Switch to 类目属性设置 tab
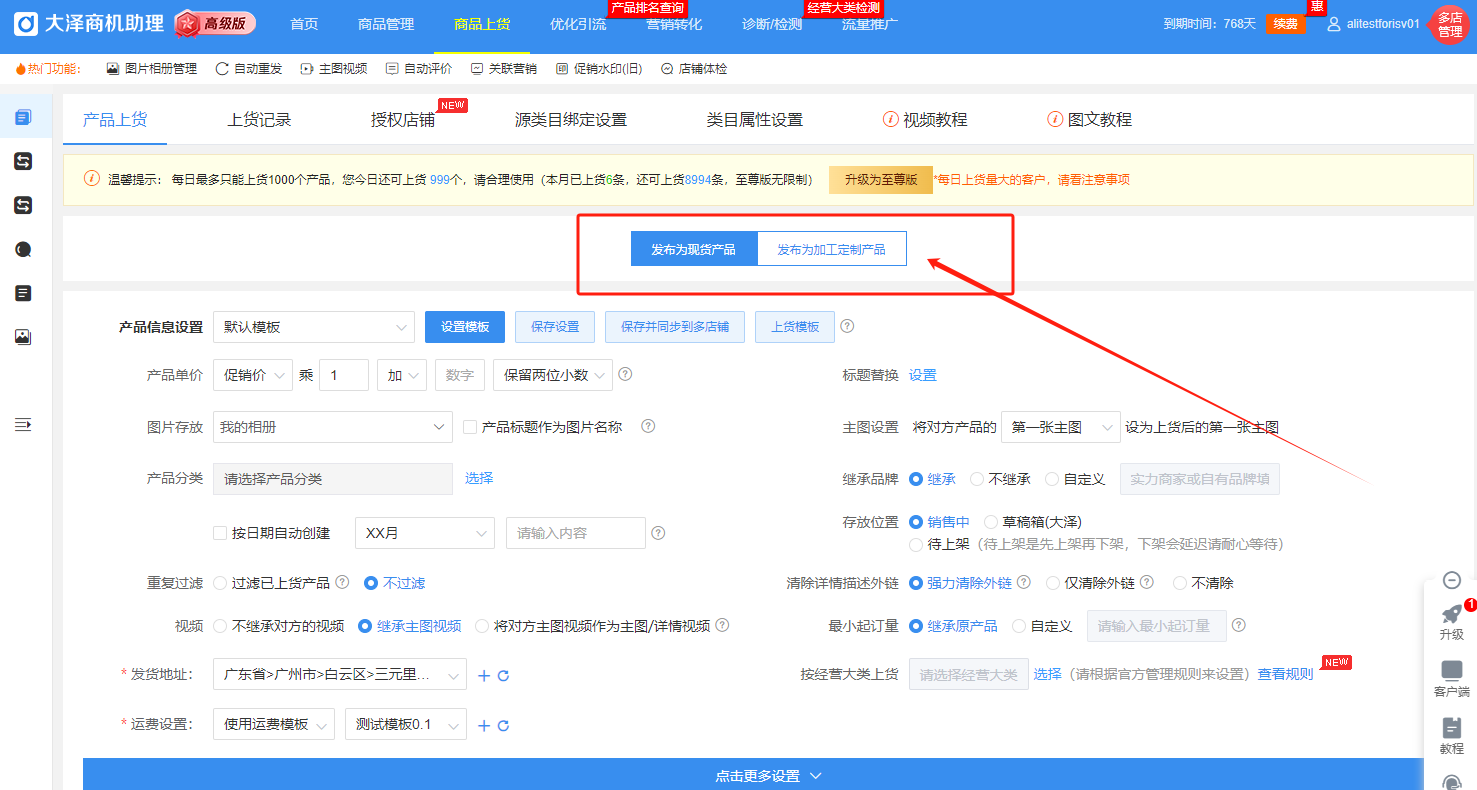 (x=755, y=120)
